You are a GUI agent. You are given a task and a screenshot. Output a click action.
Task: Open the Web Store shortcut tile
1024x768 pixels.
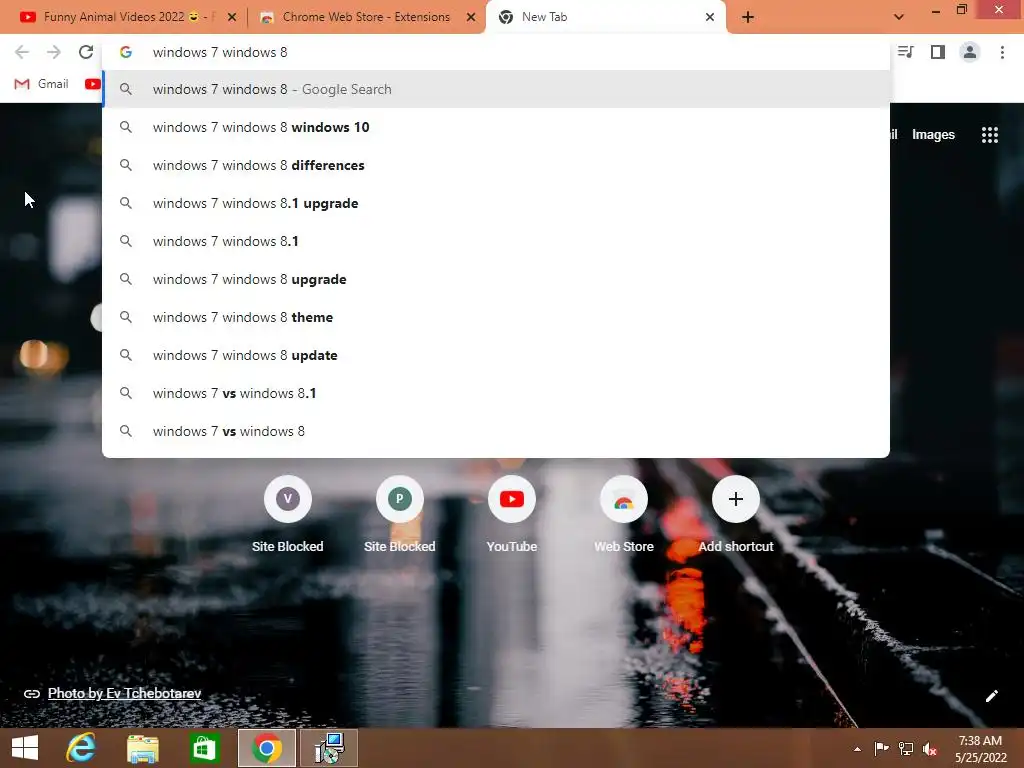(624, 515)
